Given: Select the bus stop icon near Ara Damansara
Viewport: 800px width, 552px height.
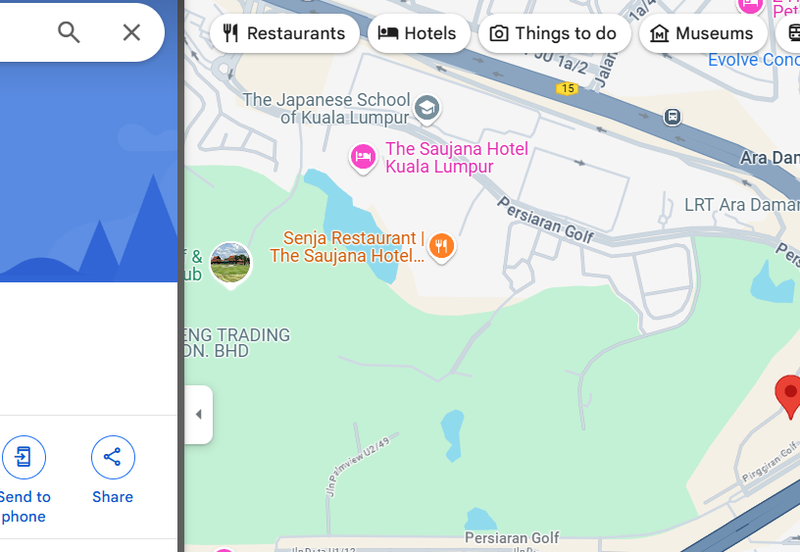Looking at the screenshot, I should coord(672,117).
